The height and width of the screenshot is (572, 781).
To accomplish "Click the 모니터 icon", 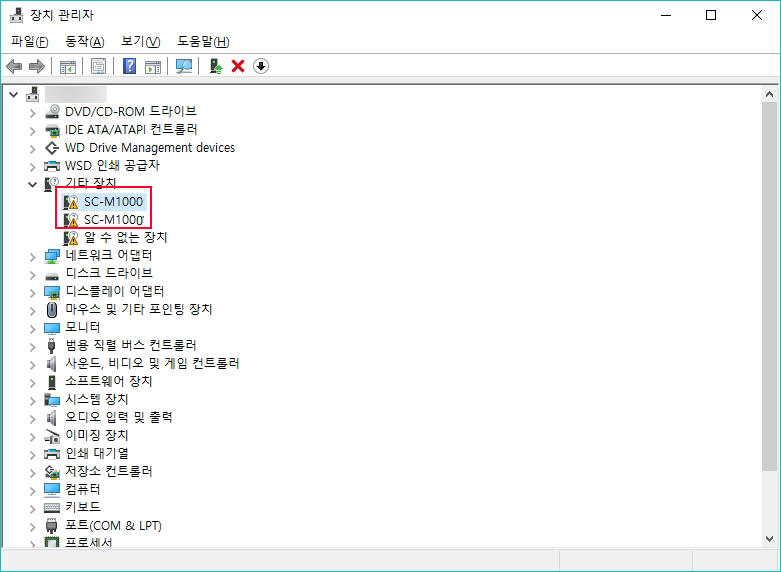I will (52, 328).
